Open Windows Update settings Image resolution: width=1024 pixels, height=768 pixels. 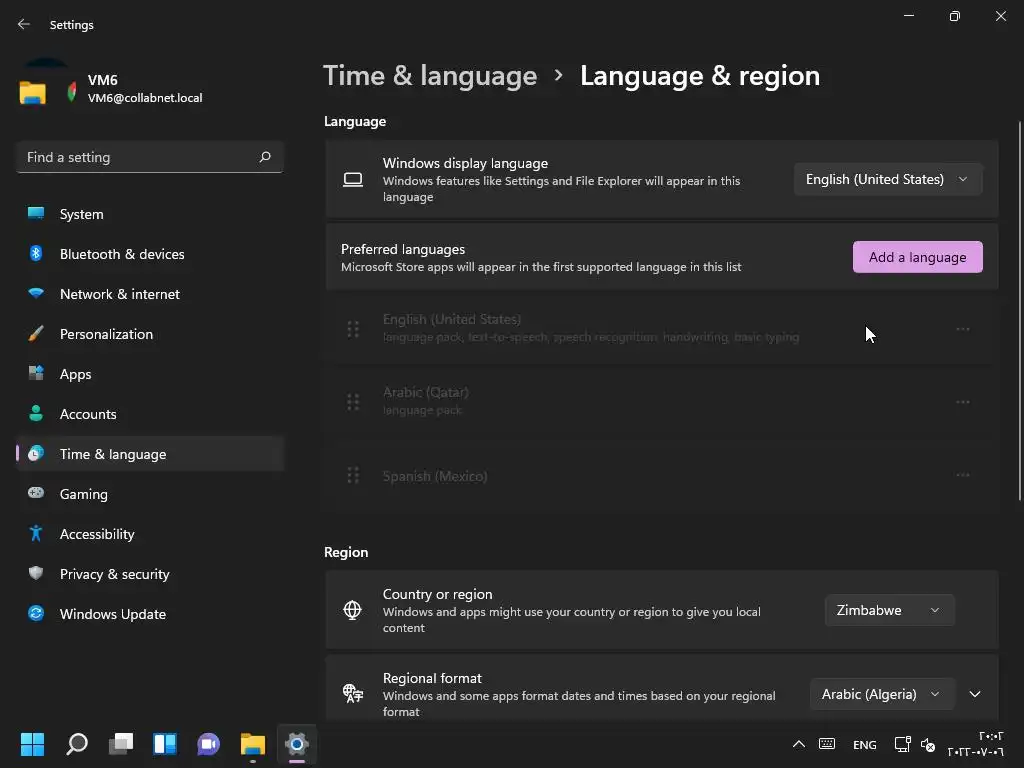point(150,614)
